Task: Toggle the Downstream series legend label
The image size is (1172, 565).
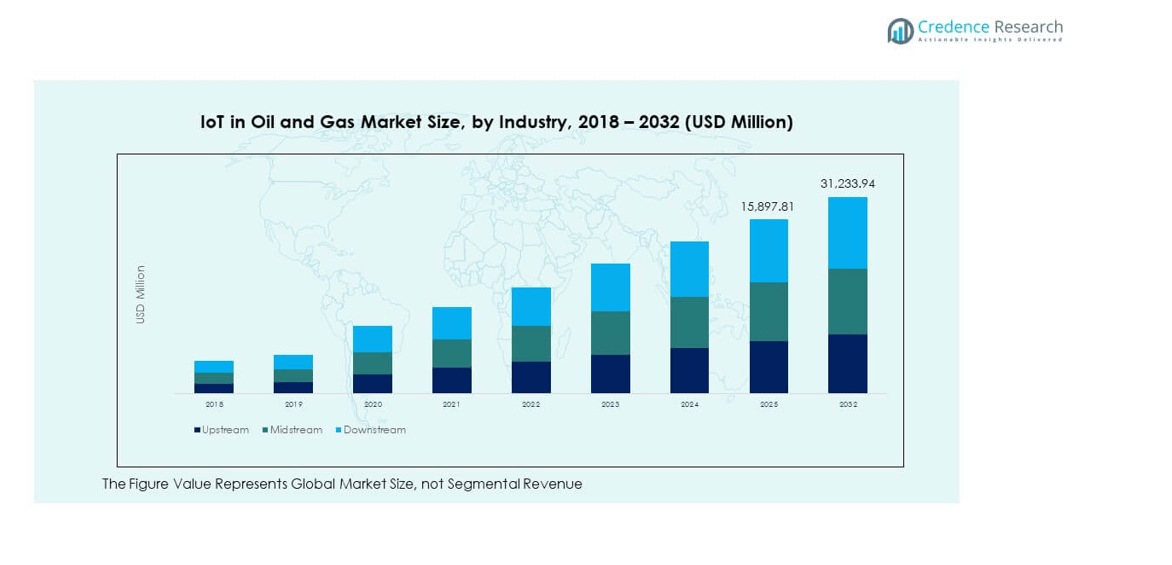Action: click(x=374, y=430)
